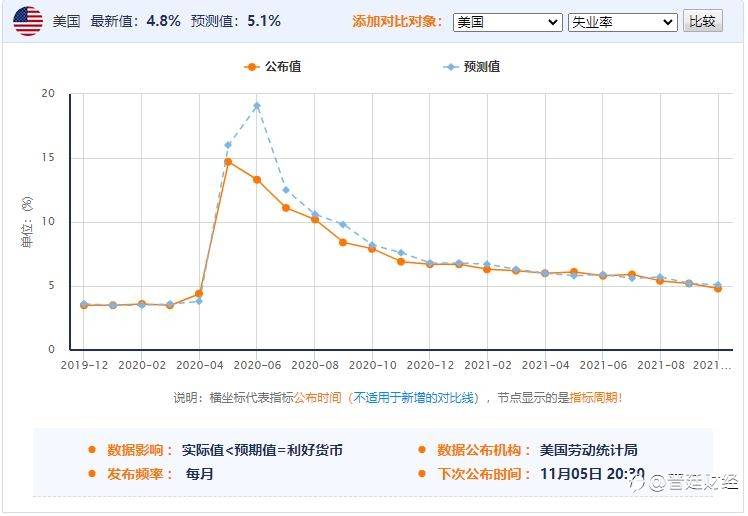
Task: Click the 公布时间 highlighted note text
Action: (x=318, y=397)
